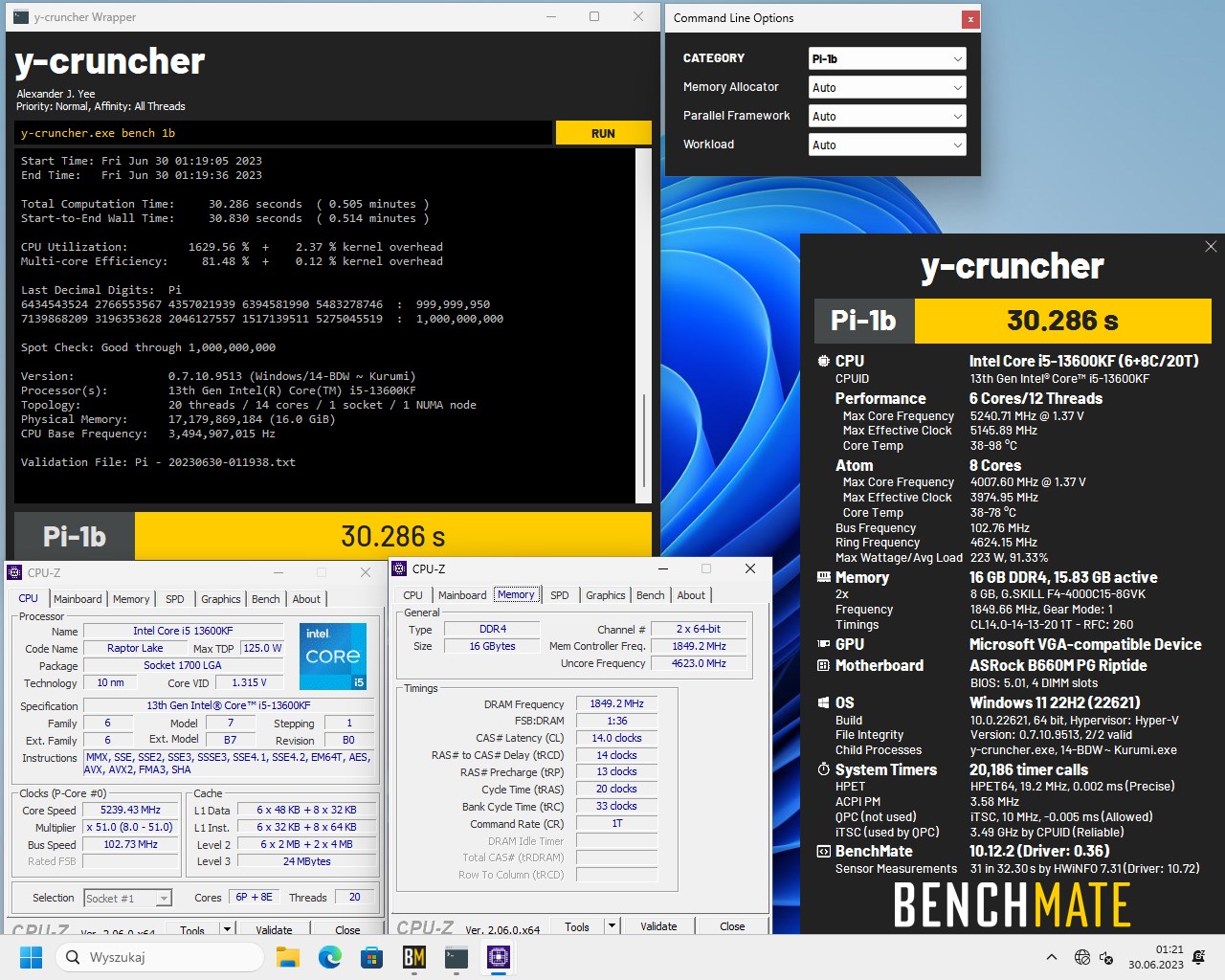Click the Memory icon in BenchMate overlay
1225x980 pixels.
coord(823,577)
